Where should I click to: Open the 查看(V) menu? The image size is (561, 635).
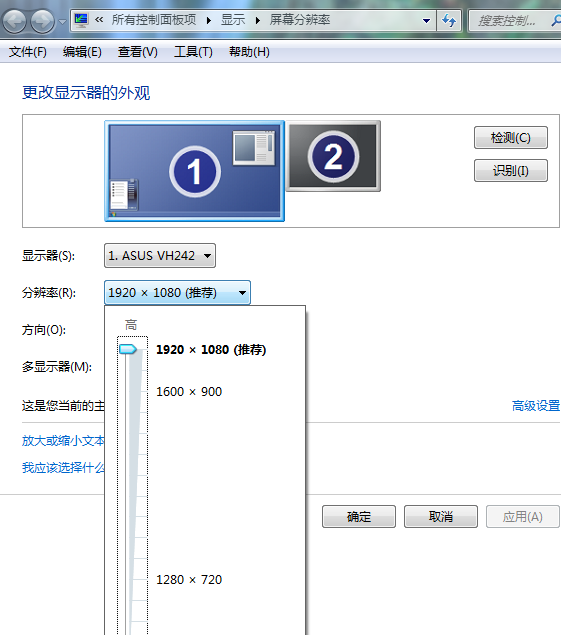point(138,52)
